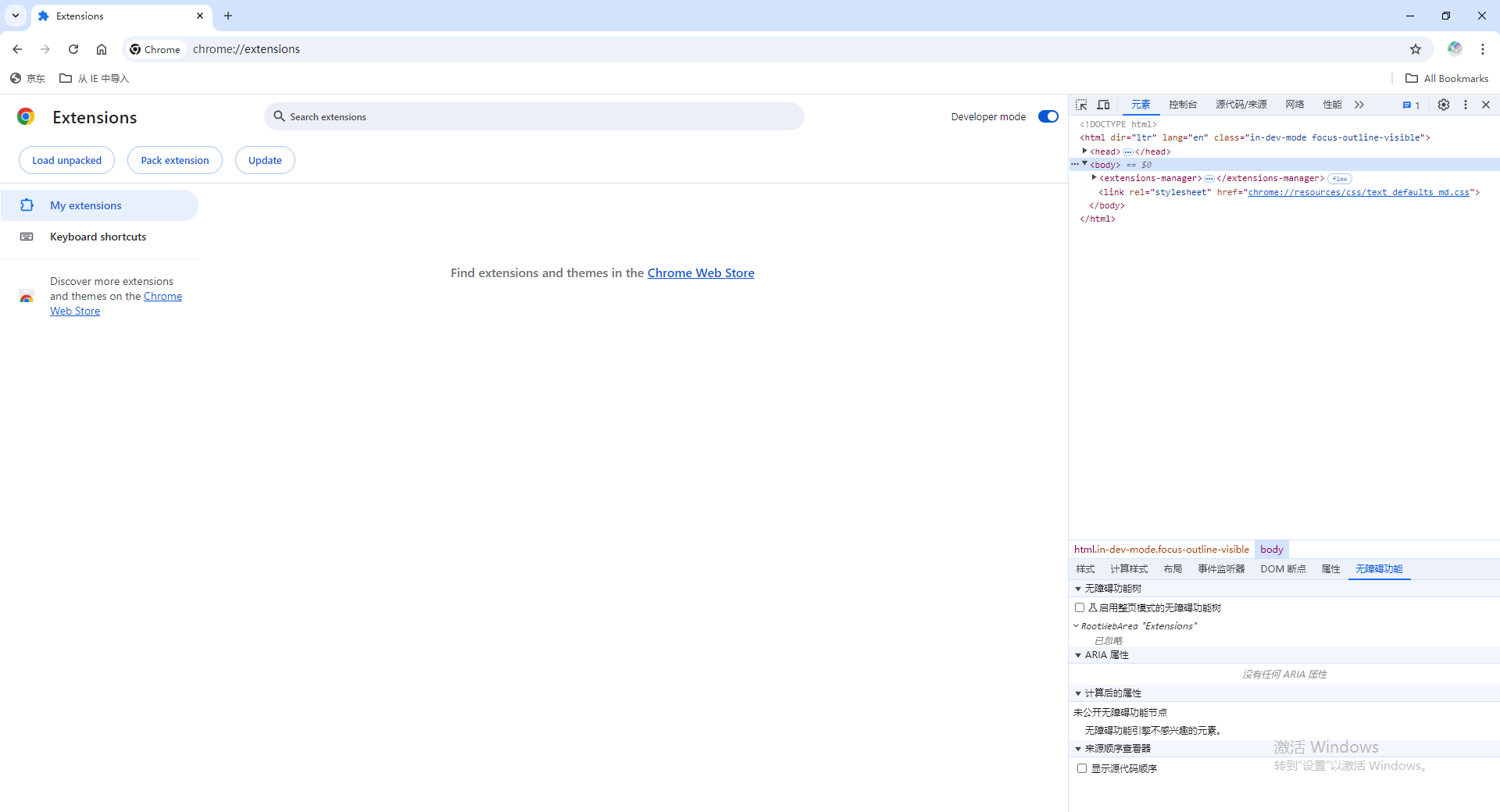1500x812 pixels.
Task: Click the element inspector picker icon in DevTools
Action: pos(1081,105)
